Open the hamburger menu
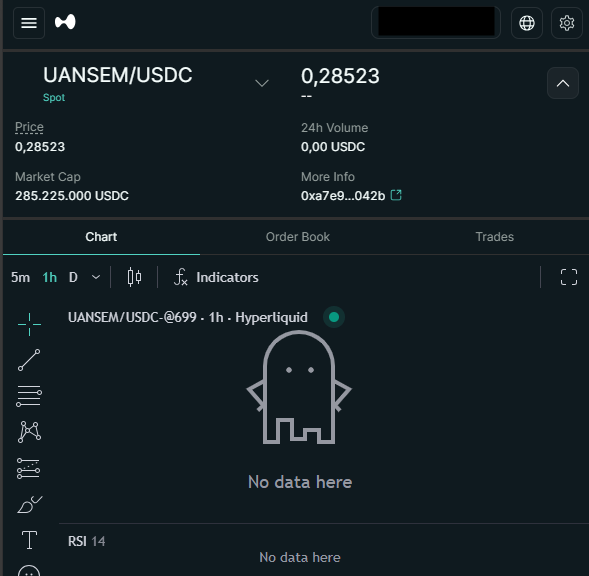 point(29,23)
